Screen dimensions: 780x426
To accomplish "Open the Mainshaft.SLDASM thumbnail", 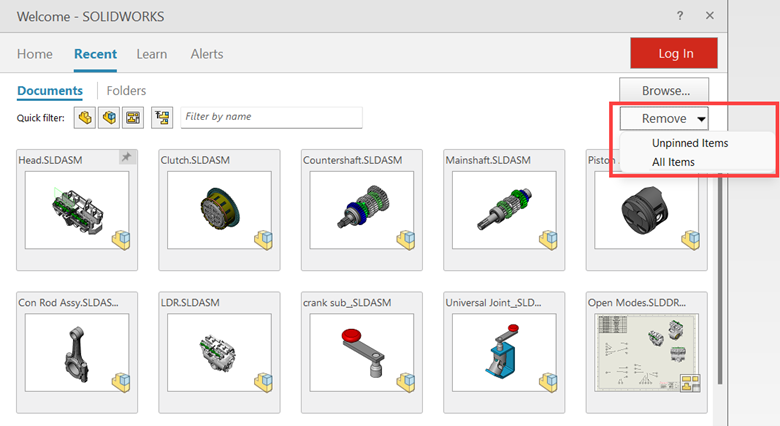I will point(504,210).
